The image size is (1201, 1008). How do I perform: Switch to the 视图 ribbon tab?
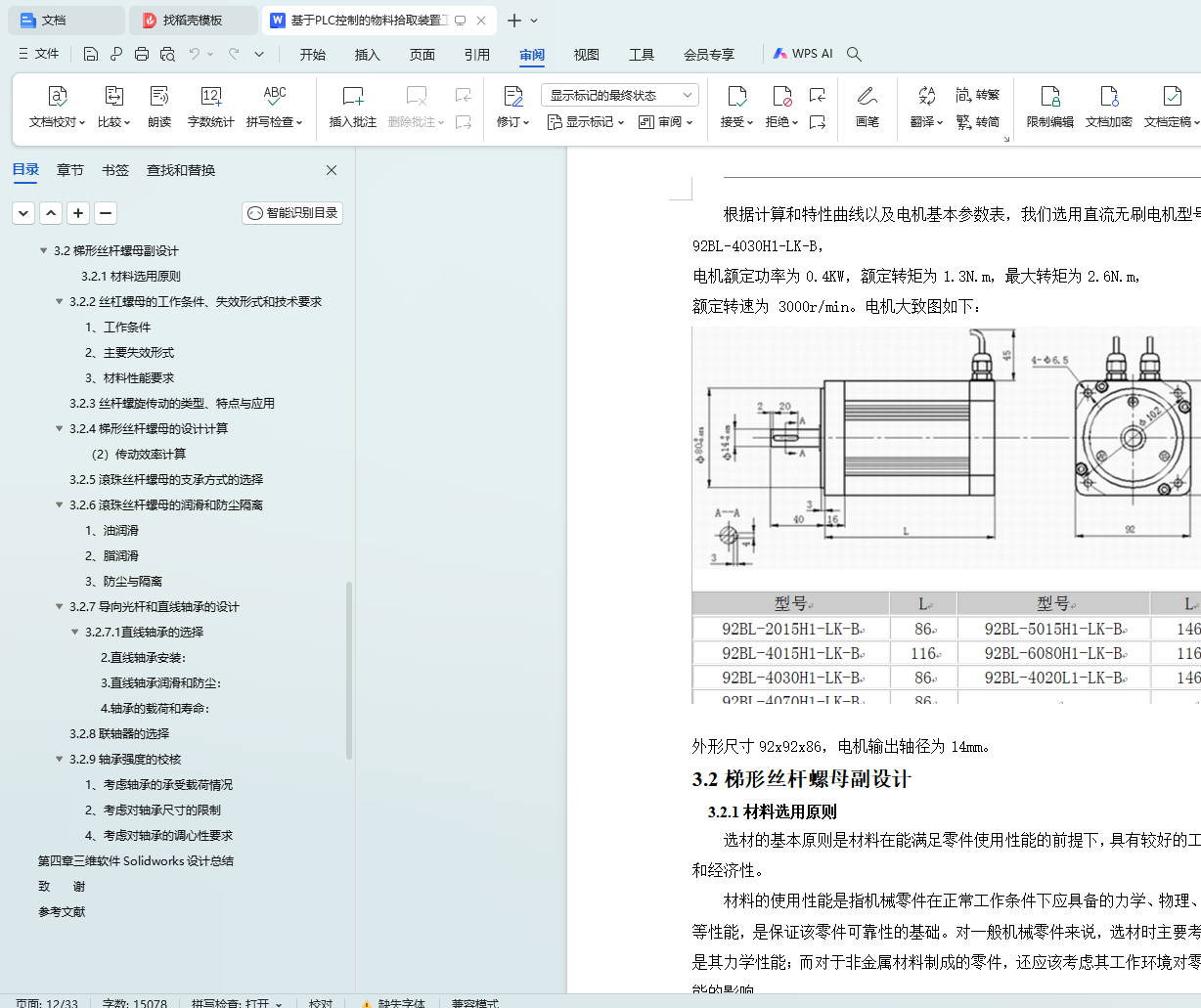(x=587, y=54)
